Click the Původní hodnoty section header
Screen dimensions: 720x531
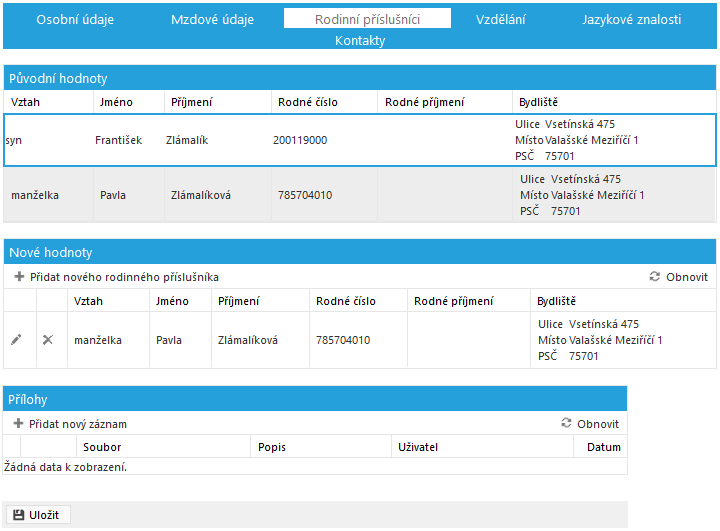coord(360,78)
